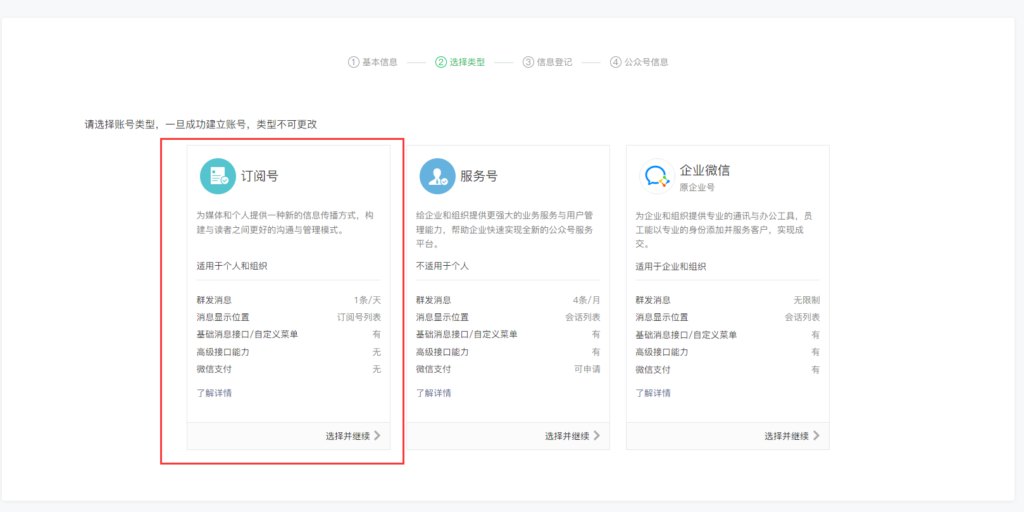1024x512 pixels.
Task: Click the step 2 circle numeral
Action: [x=441, y=62]
